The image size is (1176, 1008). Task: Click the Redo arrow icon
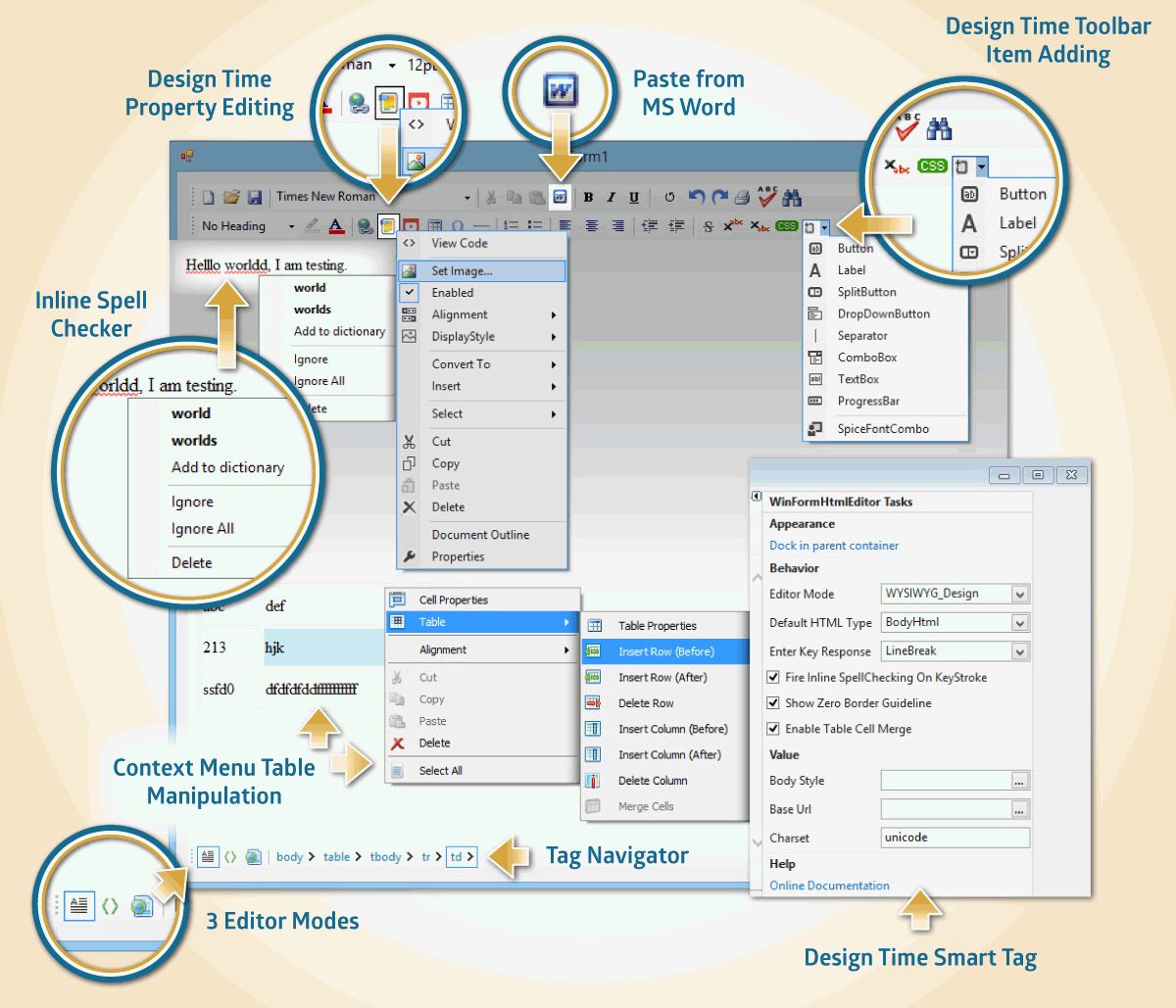tap(719, 197)
